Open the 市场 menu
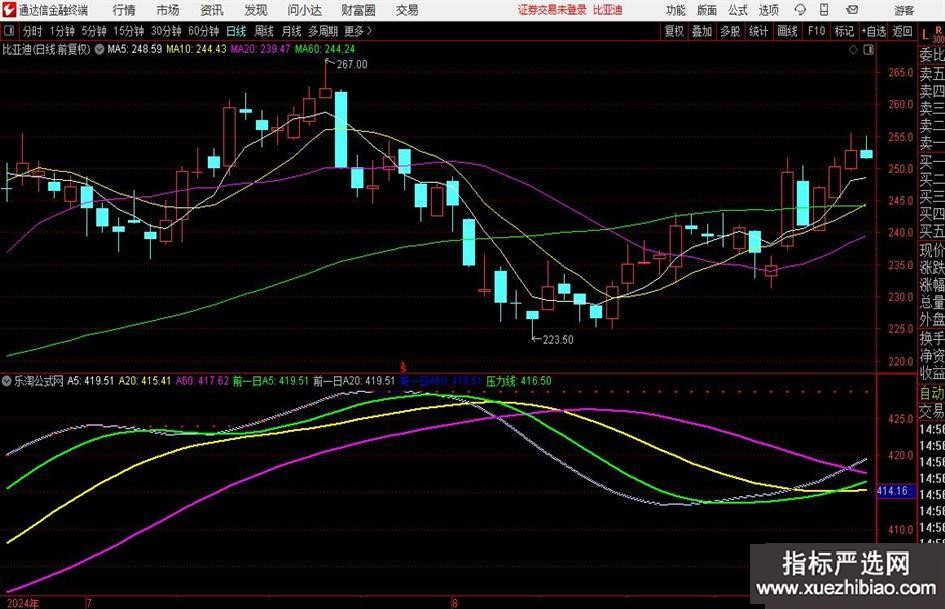Viewport: 945px width, 609px height. click(x=168, y=10)
